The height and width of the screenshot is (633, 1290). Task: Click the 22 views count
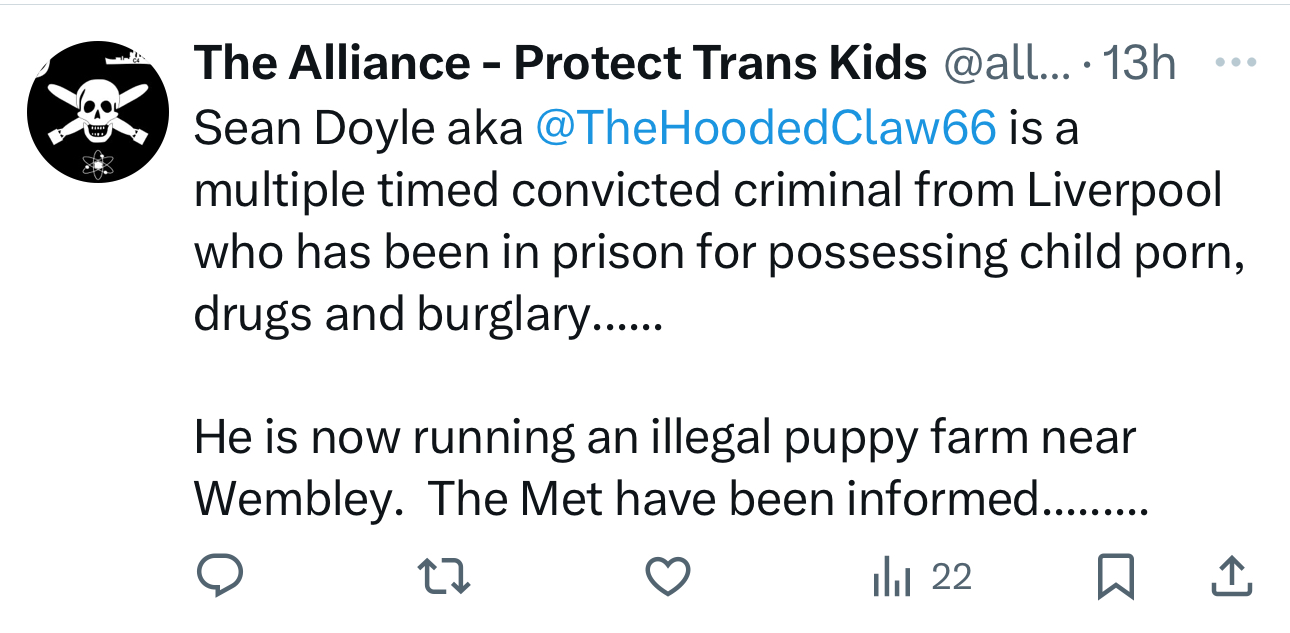[x=950, y=577]
